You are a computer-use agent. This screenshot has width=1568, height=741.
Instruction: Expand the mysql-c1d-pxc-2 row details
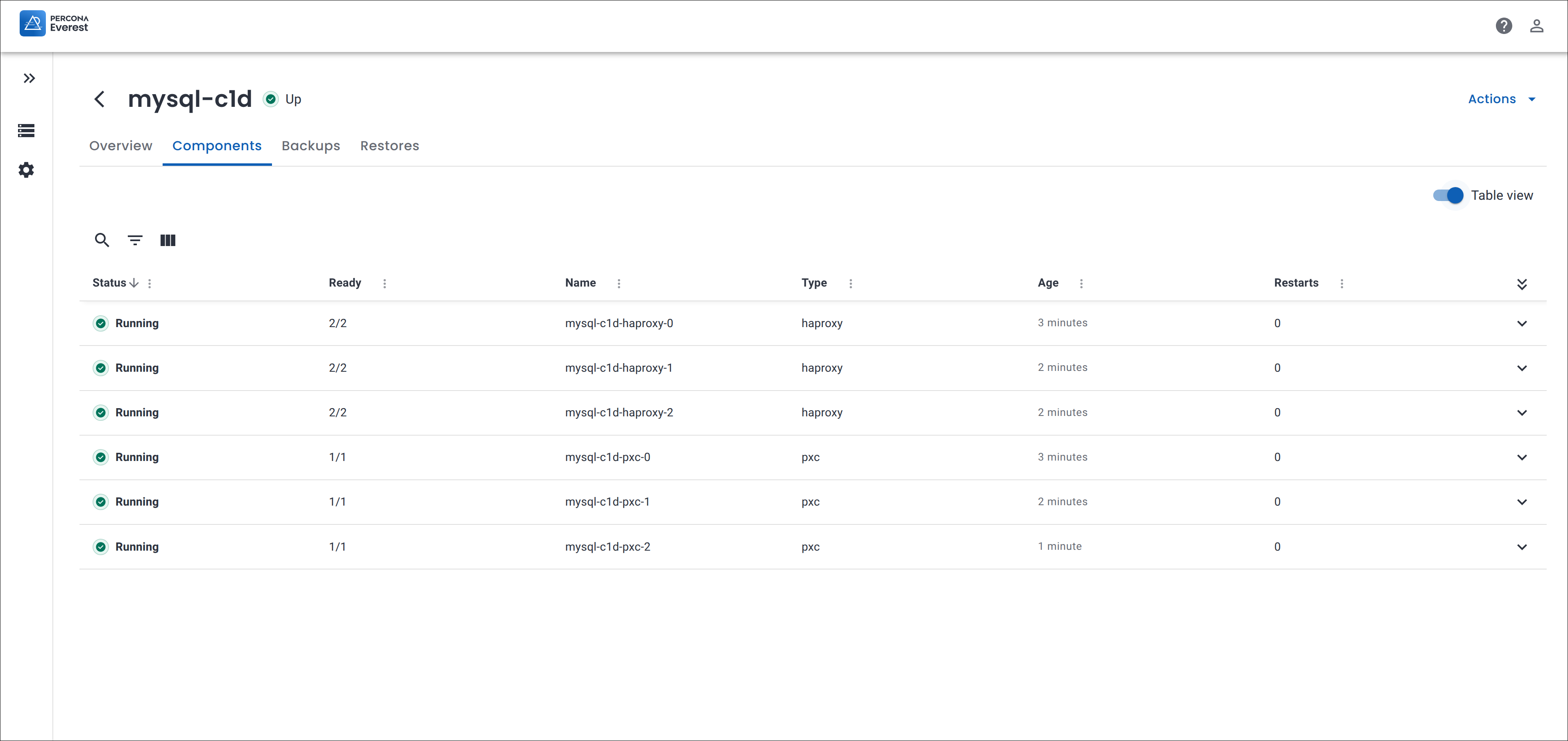1521,546
